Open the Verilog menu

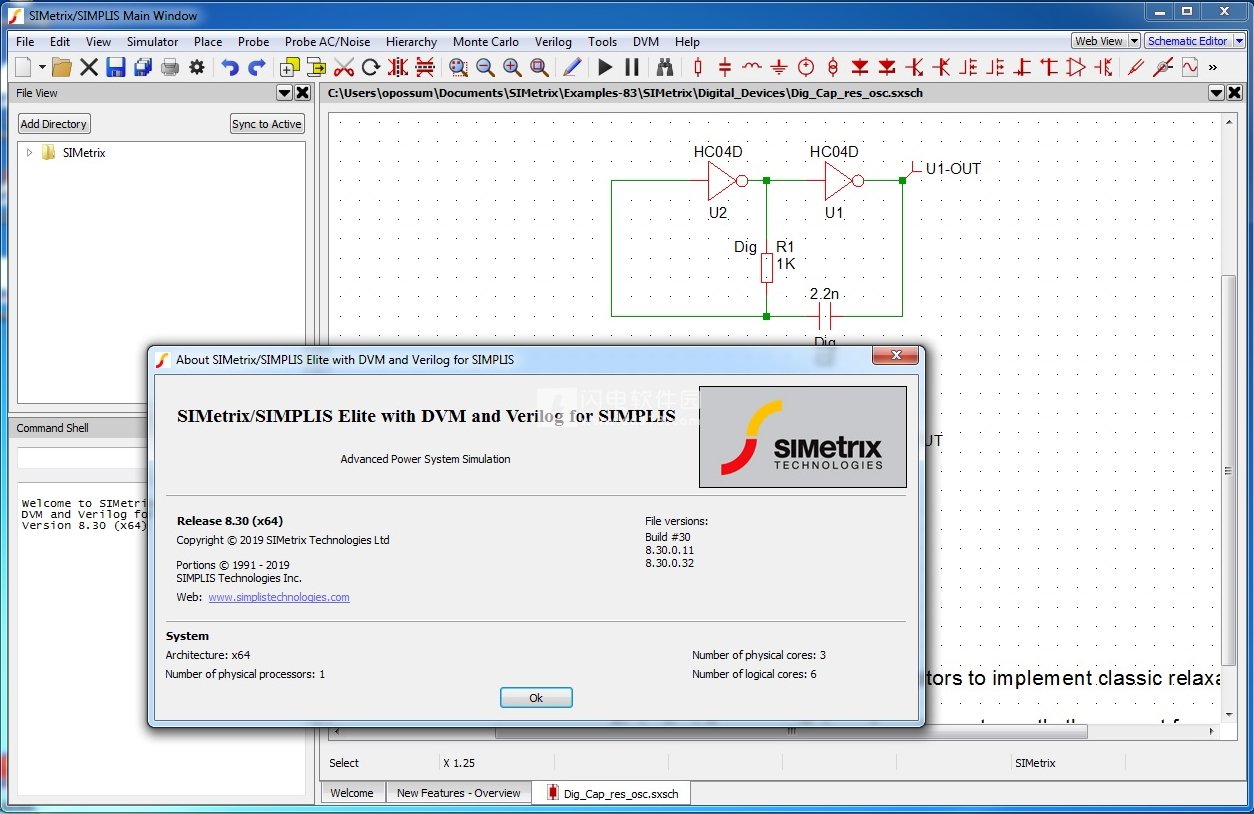(553, 42)
